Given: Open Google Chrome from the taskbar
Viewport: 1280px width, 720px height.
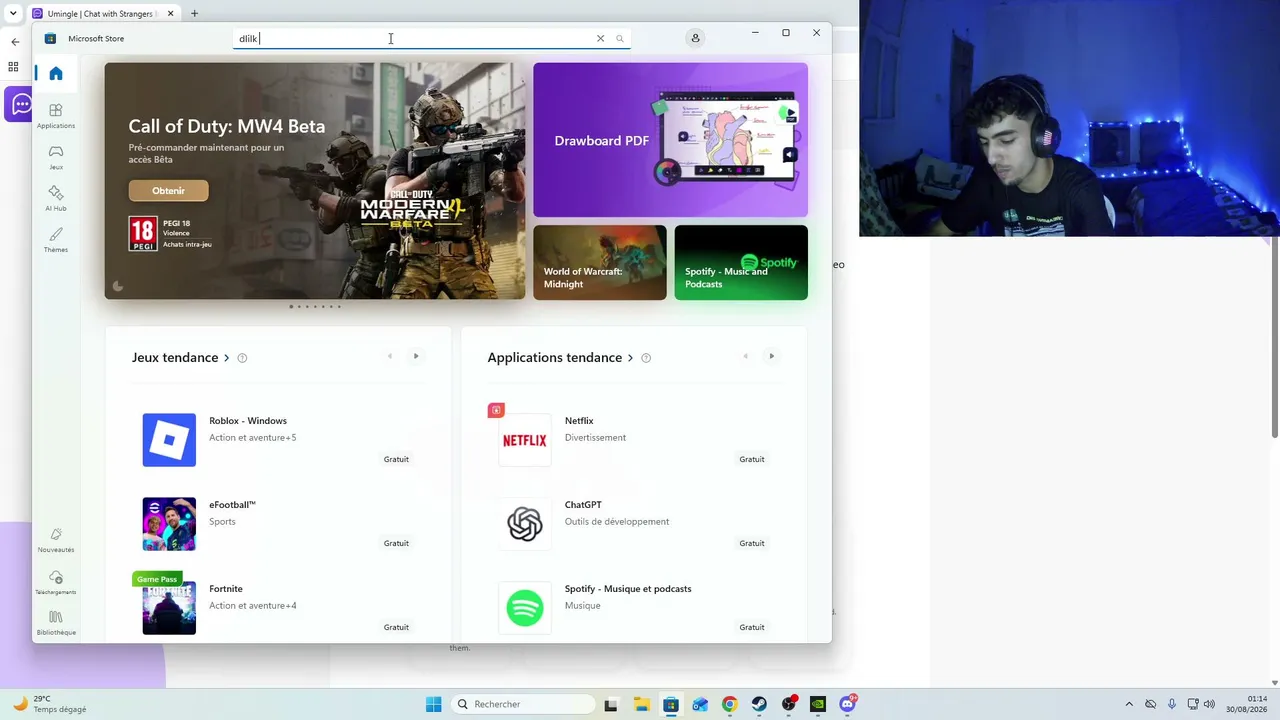Looking at the screenshot, I should tap(729, 704).
